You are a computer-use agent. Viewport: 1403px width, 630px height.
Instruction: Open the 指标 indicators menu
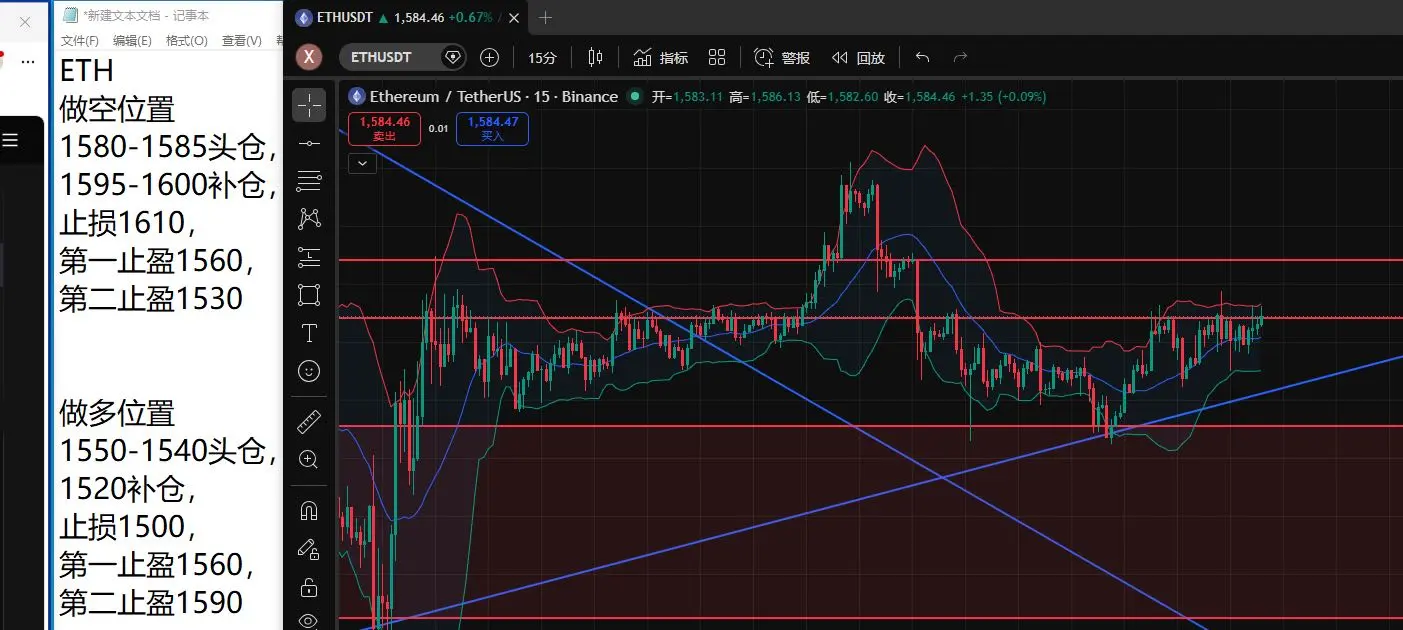pos(661,58)
